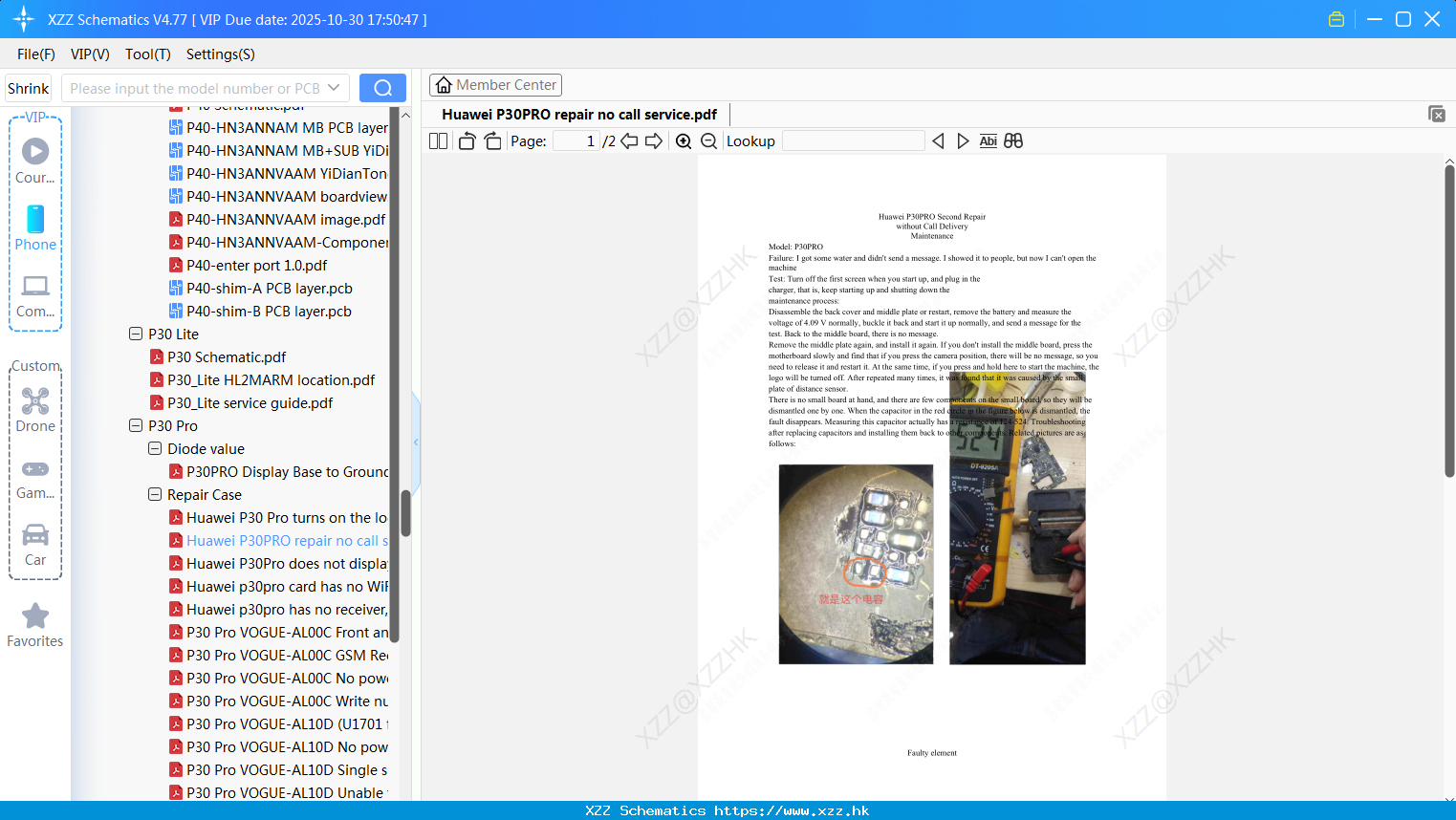
Task: Select the Huawei P30PRO repair no call service.pdf tab
Action: point(579,115)
